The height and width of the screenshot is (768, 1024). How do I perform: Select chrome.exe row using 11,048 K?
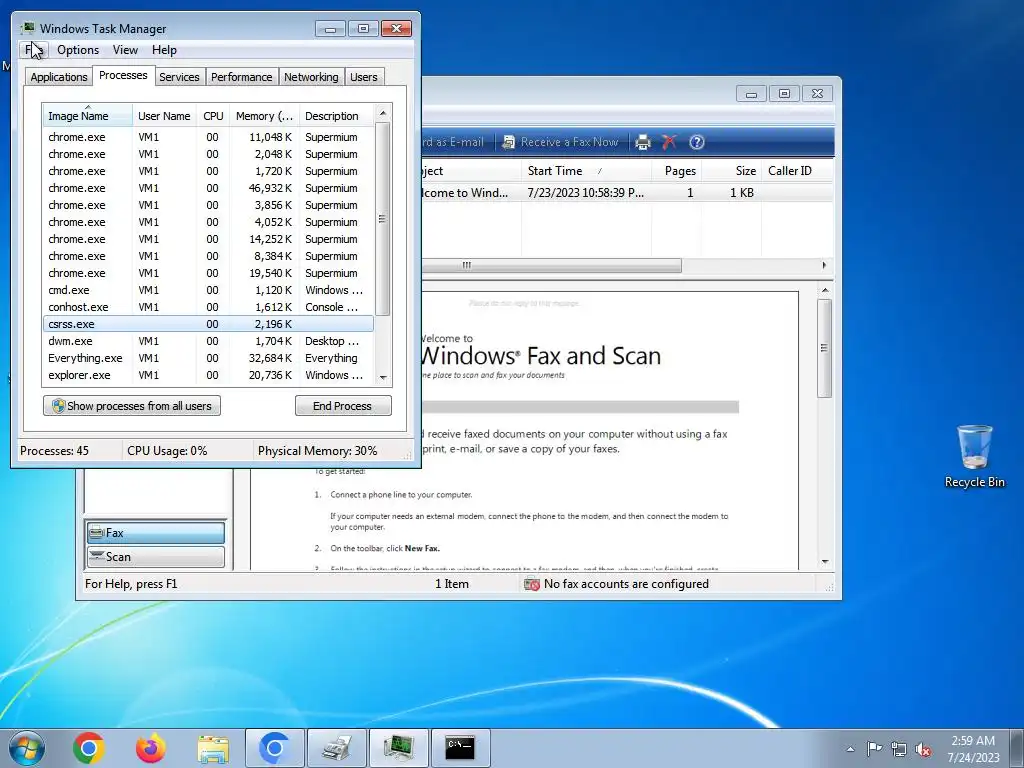click(x=208, y=137)
